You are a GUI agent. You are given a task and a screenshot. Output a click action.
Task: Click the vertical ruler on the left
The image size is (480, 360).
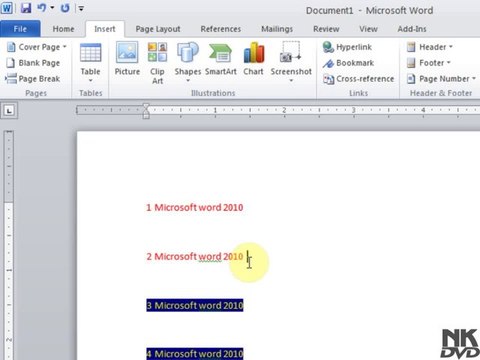pos(9,245)
